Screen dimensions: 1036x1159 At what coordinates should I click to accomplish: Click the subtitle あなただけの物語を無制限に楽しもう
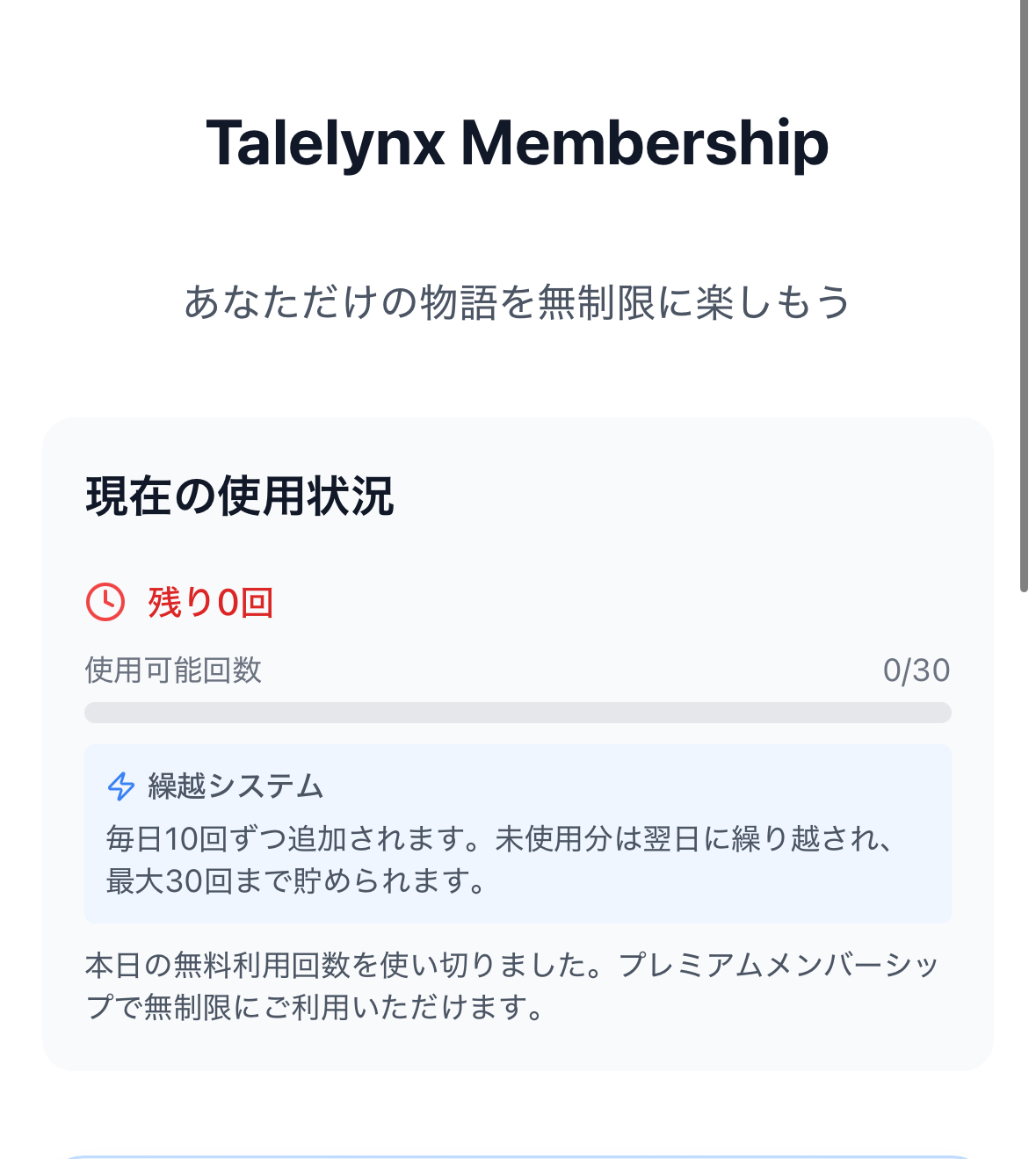[517, 302]
